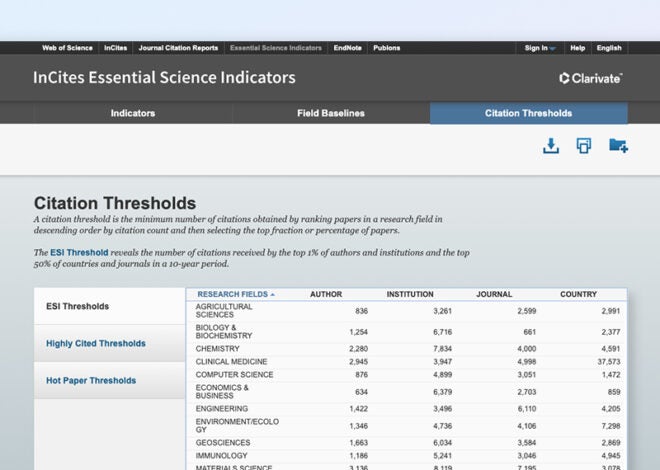Switch to the Indicators tab
The height and width of the screenshot is (470, 660).
[x=133, y=113]
